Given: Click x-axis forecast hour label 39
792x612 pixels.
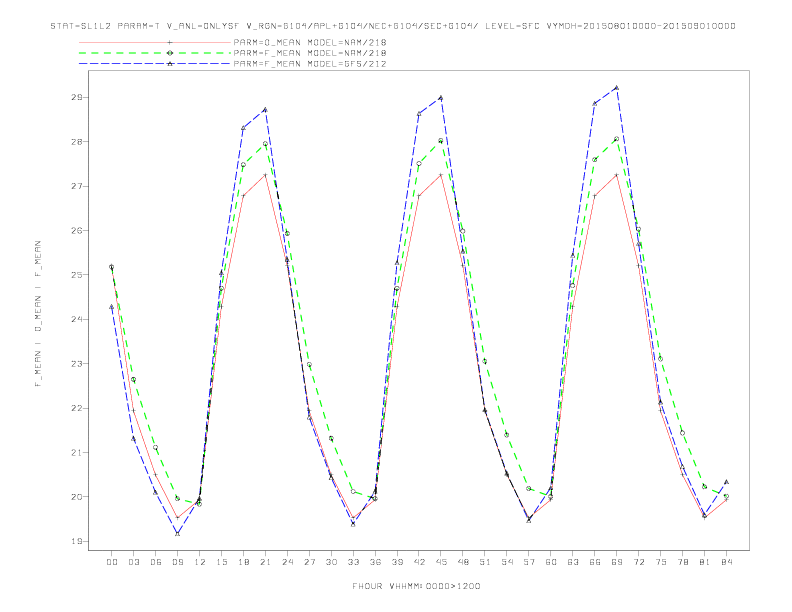Looking at the screenshot, I should pos(397,562).
